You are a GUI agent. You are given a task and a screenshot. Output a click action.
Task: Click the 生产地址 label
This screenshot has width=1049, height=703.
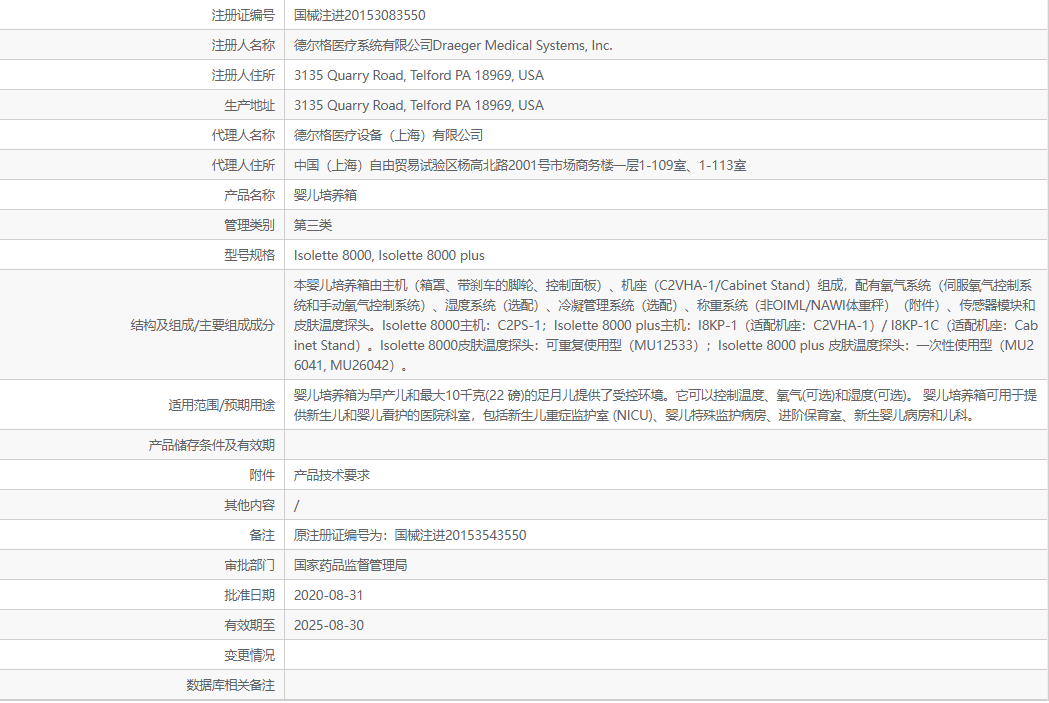click(249, 106)
